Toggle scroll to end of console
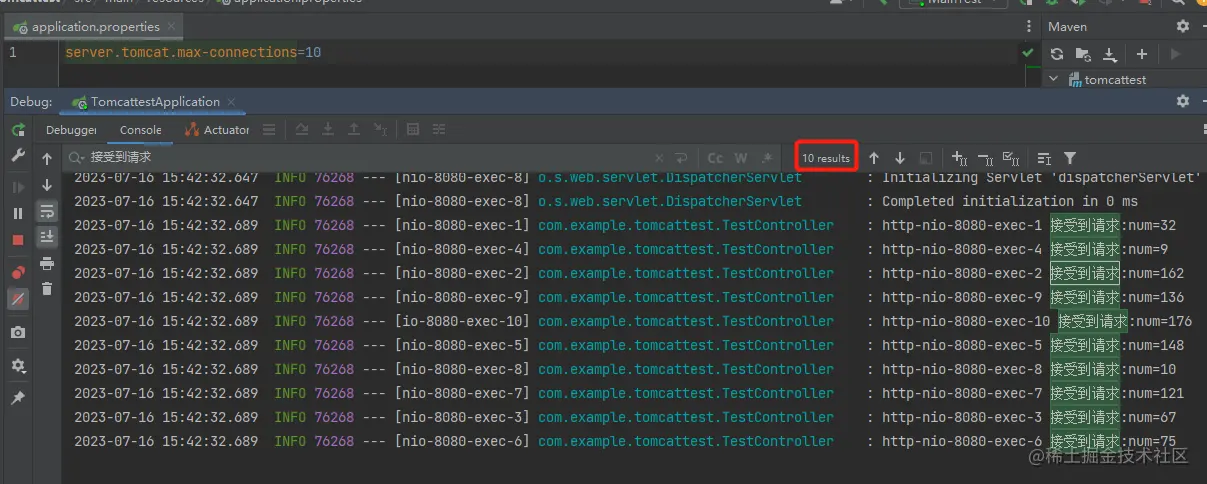Screen dimensions: 1207x484 [47, 237]
